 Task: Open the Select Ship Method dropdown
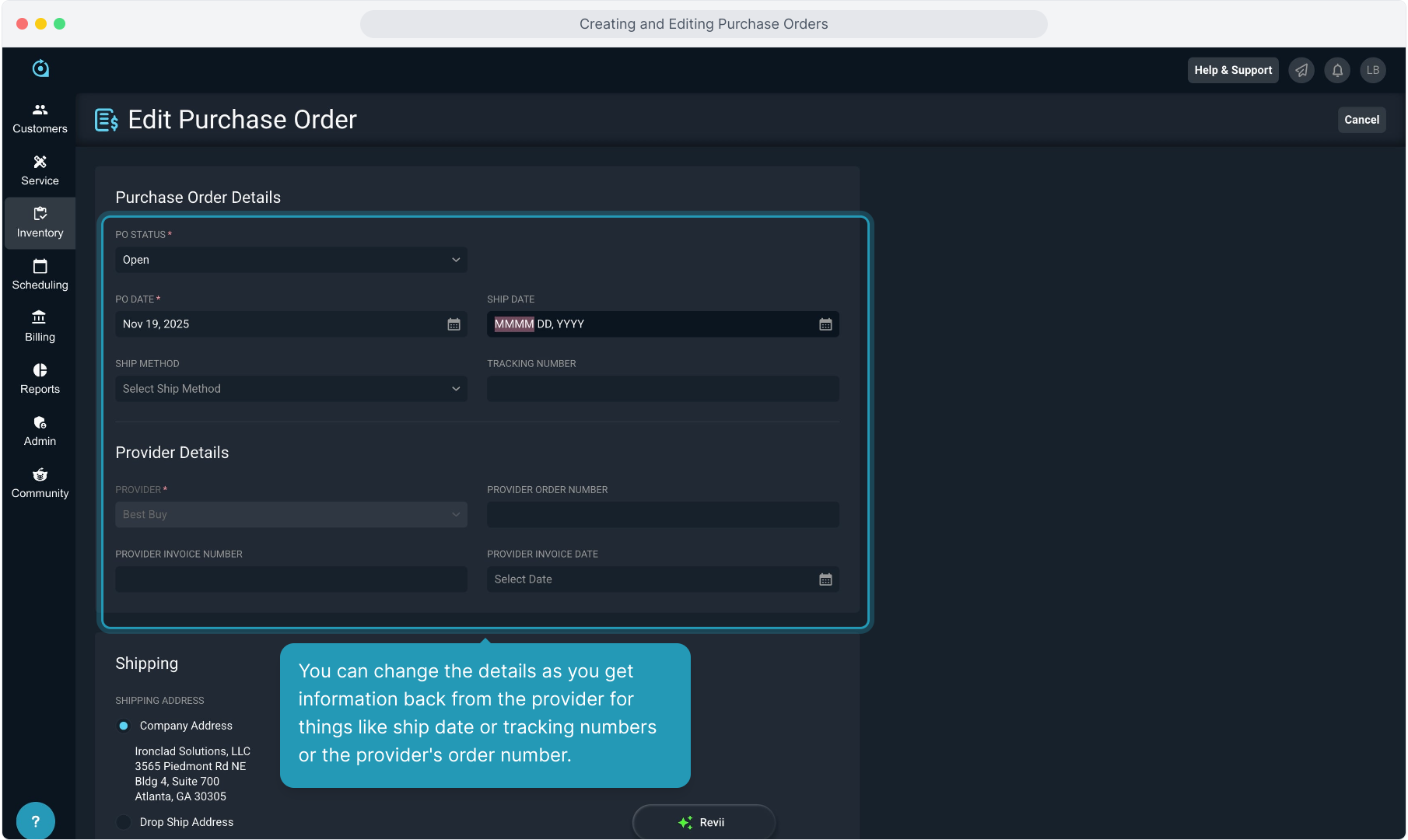point(291,389)
